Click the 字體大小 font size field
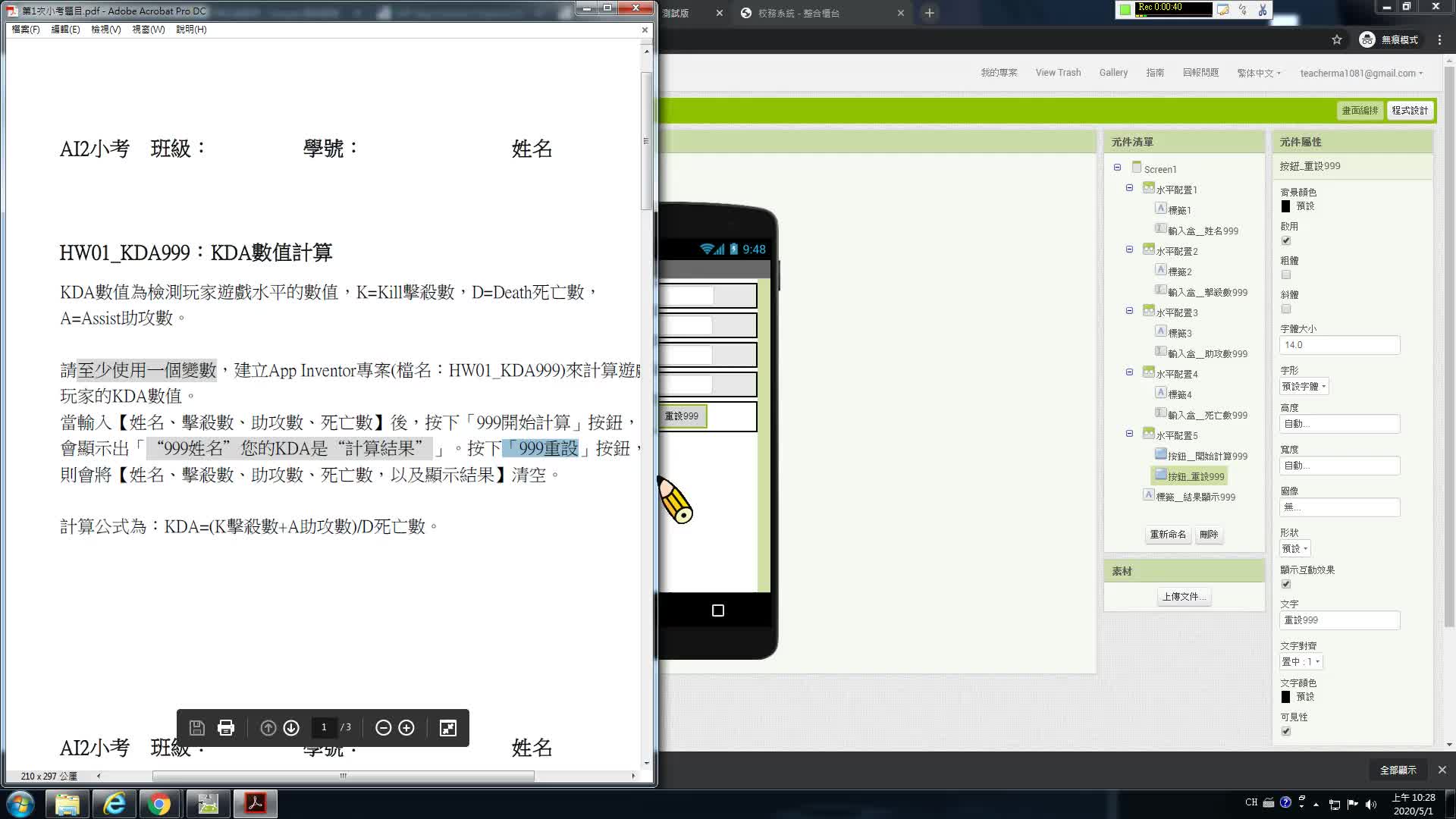This screenshot has height=819, width=1456. [x=1339, y=345]
